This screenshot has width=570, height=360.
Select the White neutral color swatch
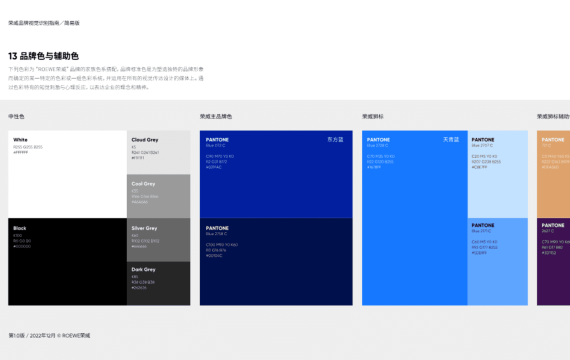tap(68, 174)
